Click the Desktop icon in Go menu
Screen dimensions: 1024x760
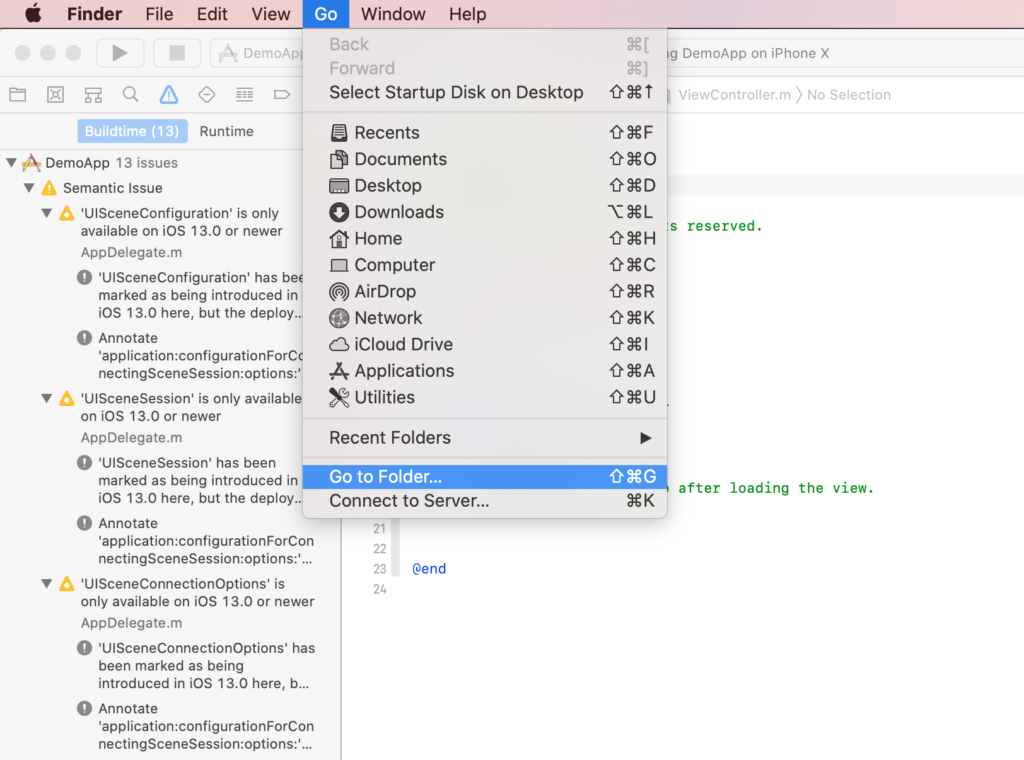pyautogui.click(x=339, y=186)
